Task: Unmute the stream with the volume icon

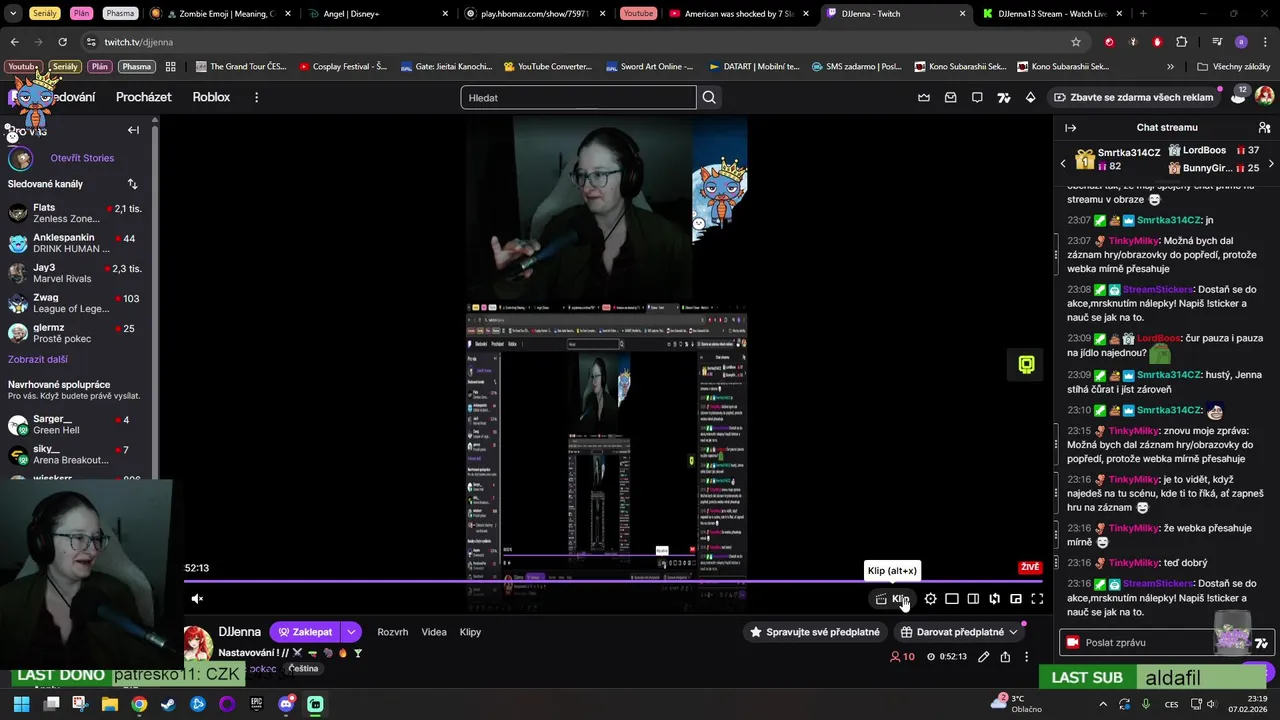Action: pyautogui.click(x=197, y=599)
